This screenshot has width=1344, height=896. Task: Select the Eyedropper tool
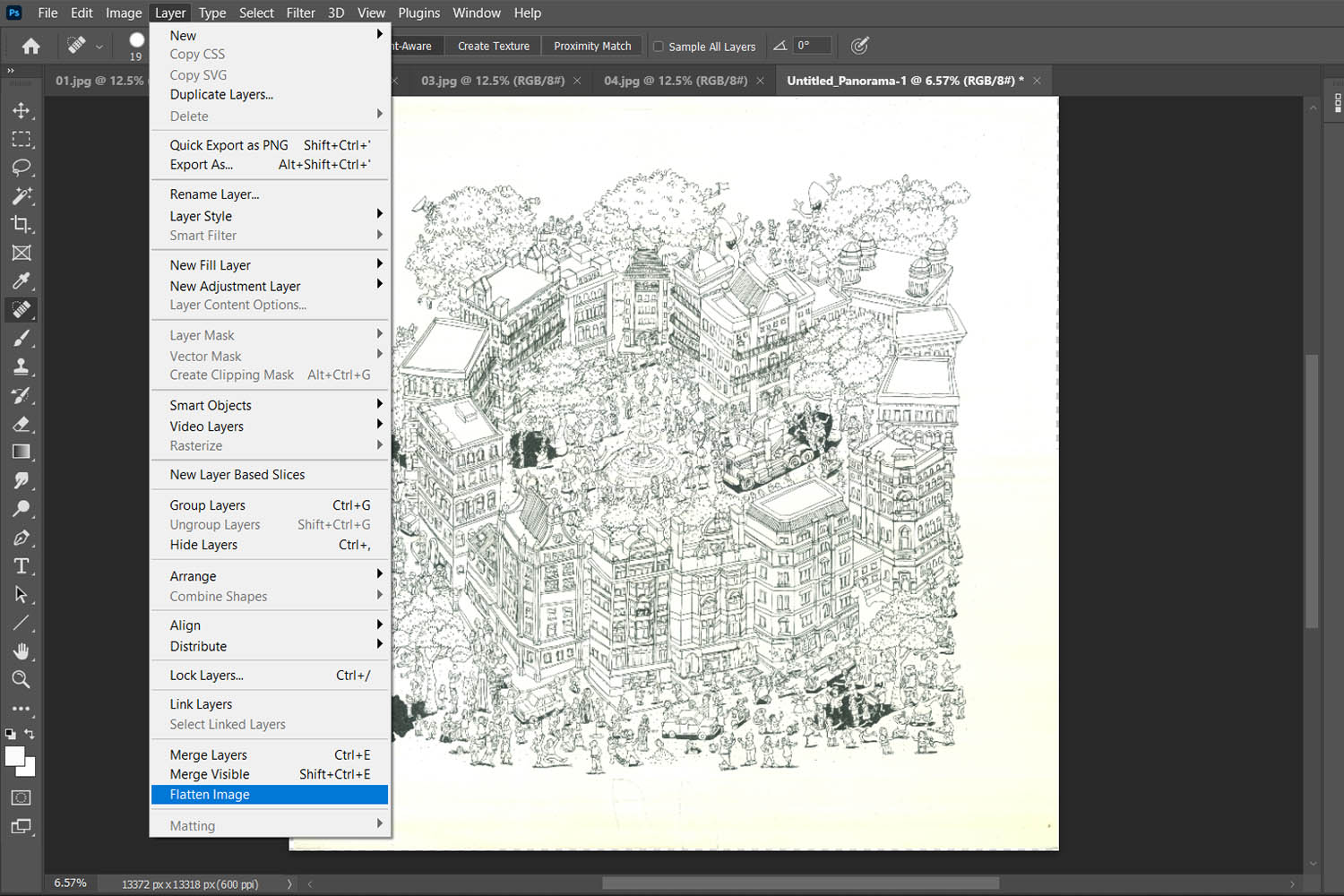click(22, 281)
